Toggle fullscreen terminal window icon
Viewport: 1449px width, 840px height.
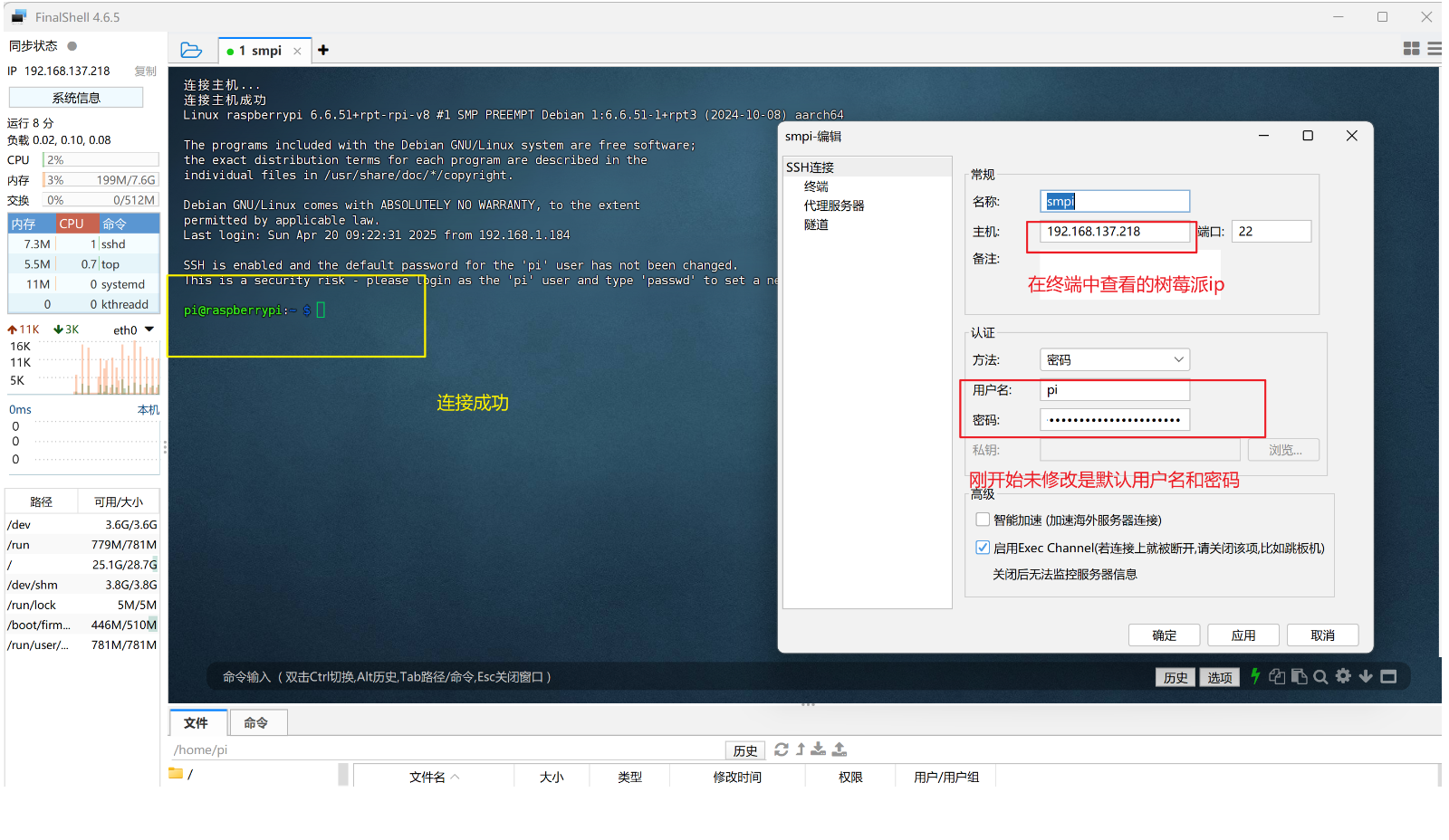[x=1388, y=676]
